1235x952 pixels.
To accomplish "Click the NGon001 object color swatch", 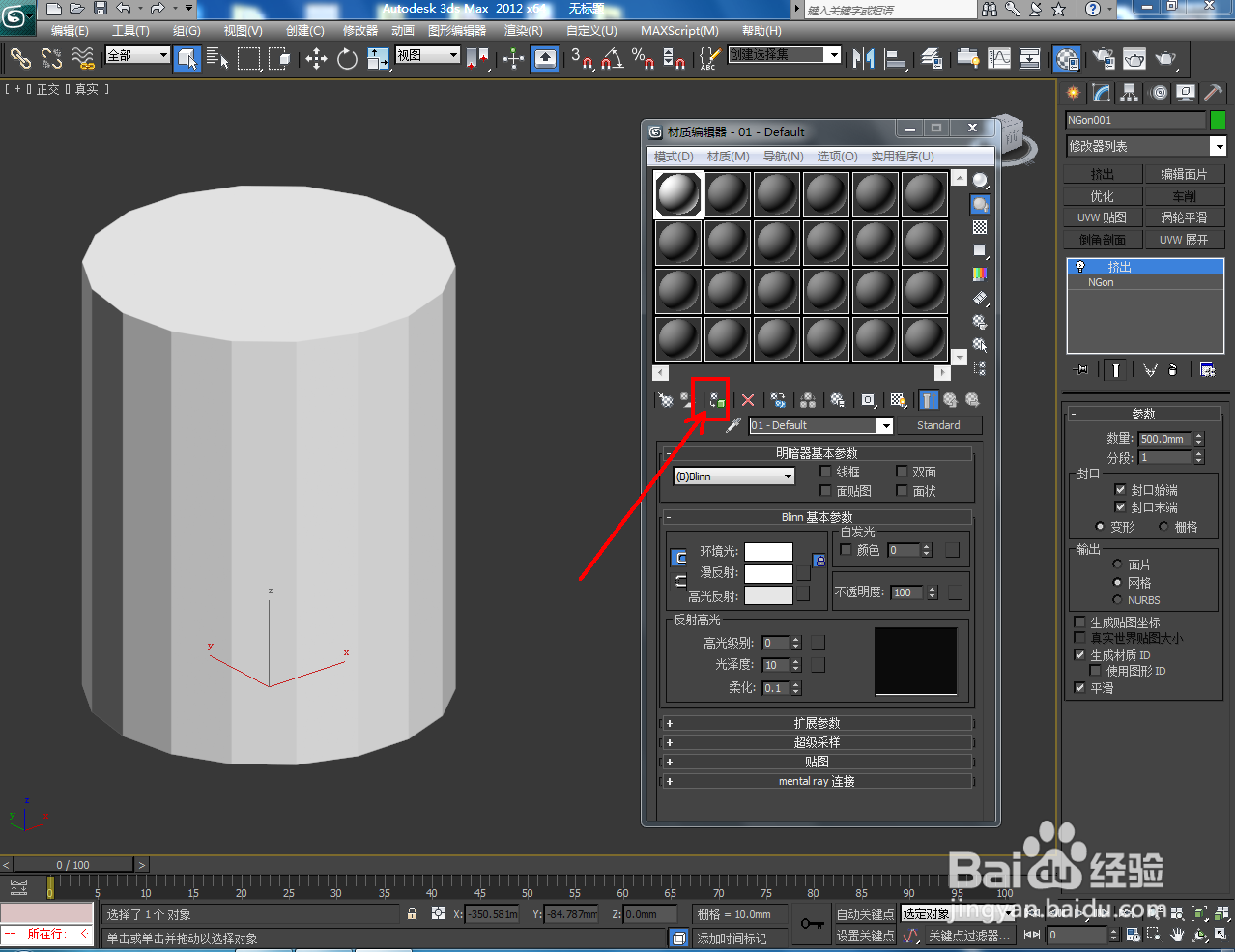I will click(1218, 120).
